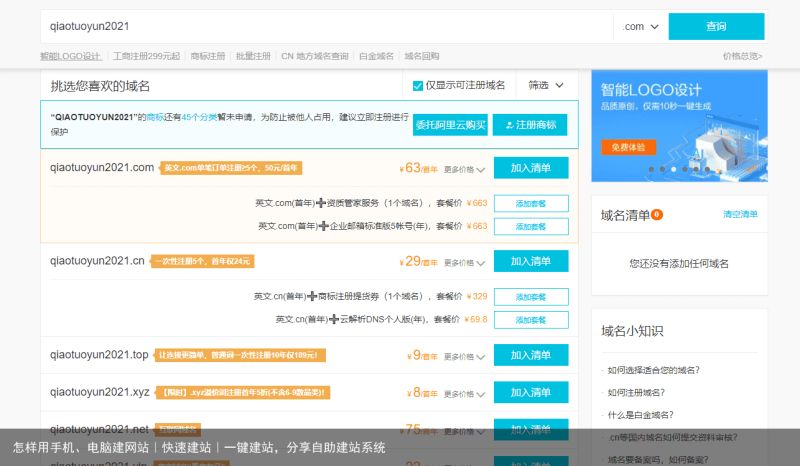The image size is (800, 466).
Task: Open 如何选择适合您的域名? article
Action: click(x=653, y=370)
